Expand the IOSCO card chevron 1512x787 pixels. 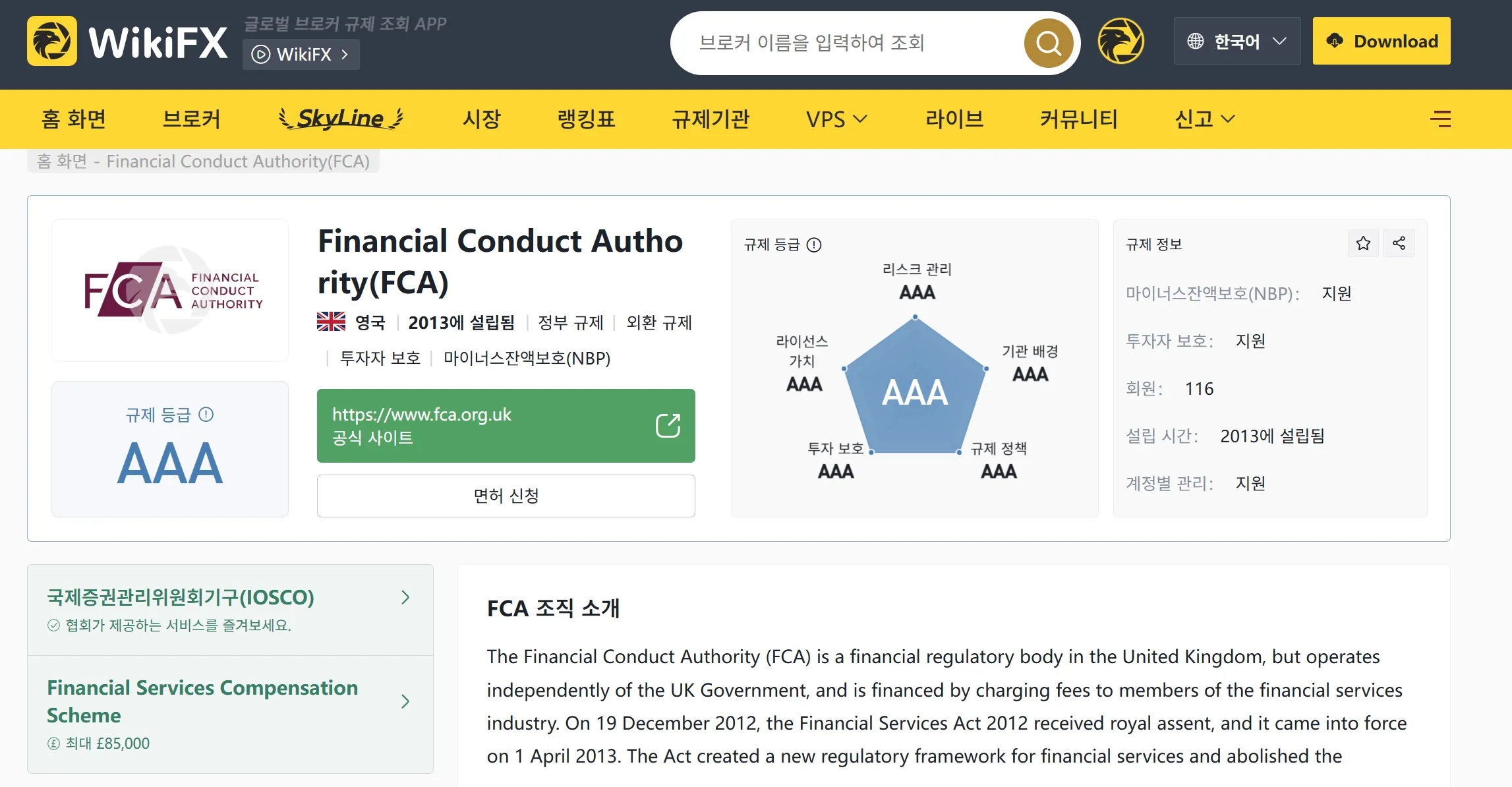point(405,597)
